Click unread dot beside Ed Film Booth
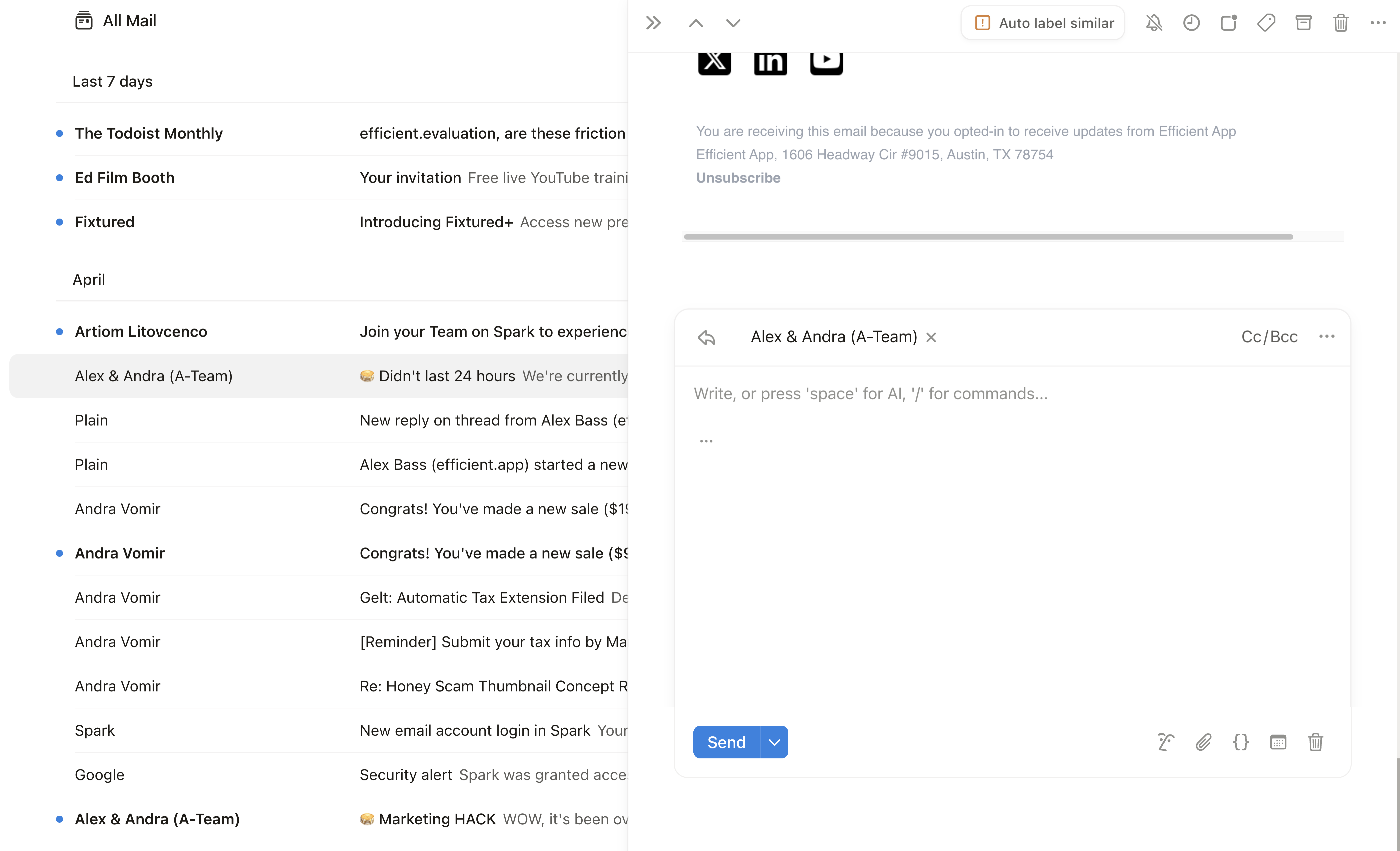 pyautogui.click(x=59, y=178)
